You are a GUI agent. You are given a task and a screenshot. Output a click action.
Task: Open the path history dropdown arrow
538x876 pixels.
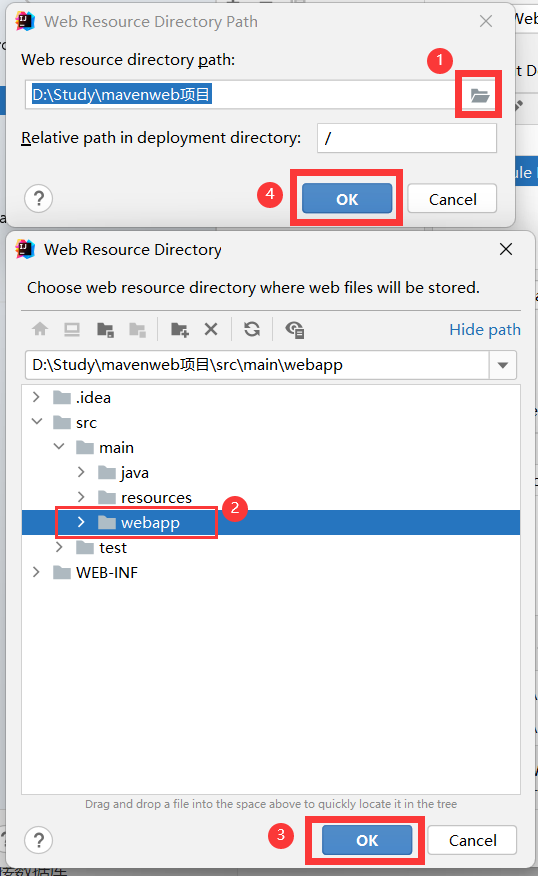(503, 365)
